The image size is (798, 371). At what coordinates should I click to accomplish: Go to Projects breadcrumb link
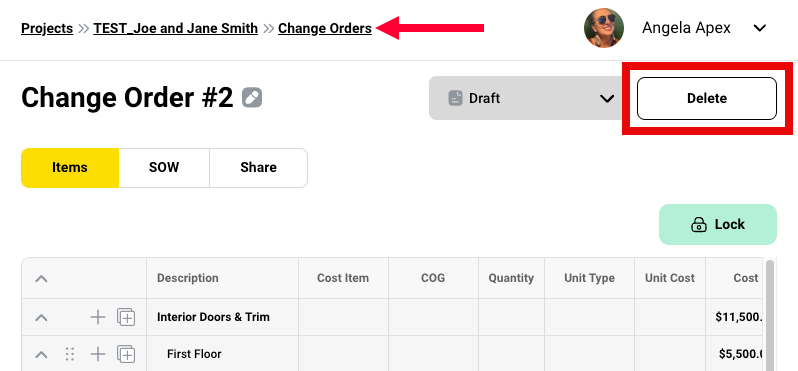pos(47,28)
